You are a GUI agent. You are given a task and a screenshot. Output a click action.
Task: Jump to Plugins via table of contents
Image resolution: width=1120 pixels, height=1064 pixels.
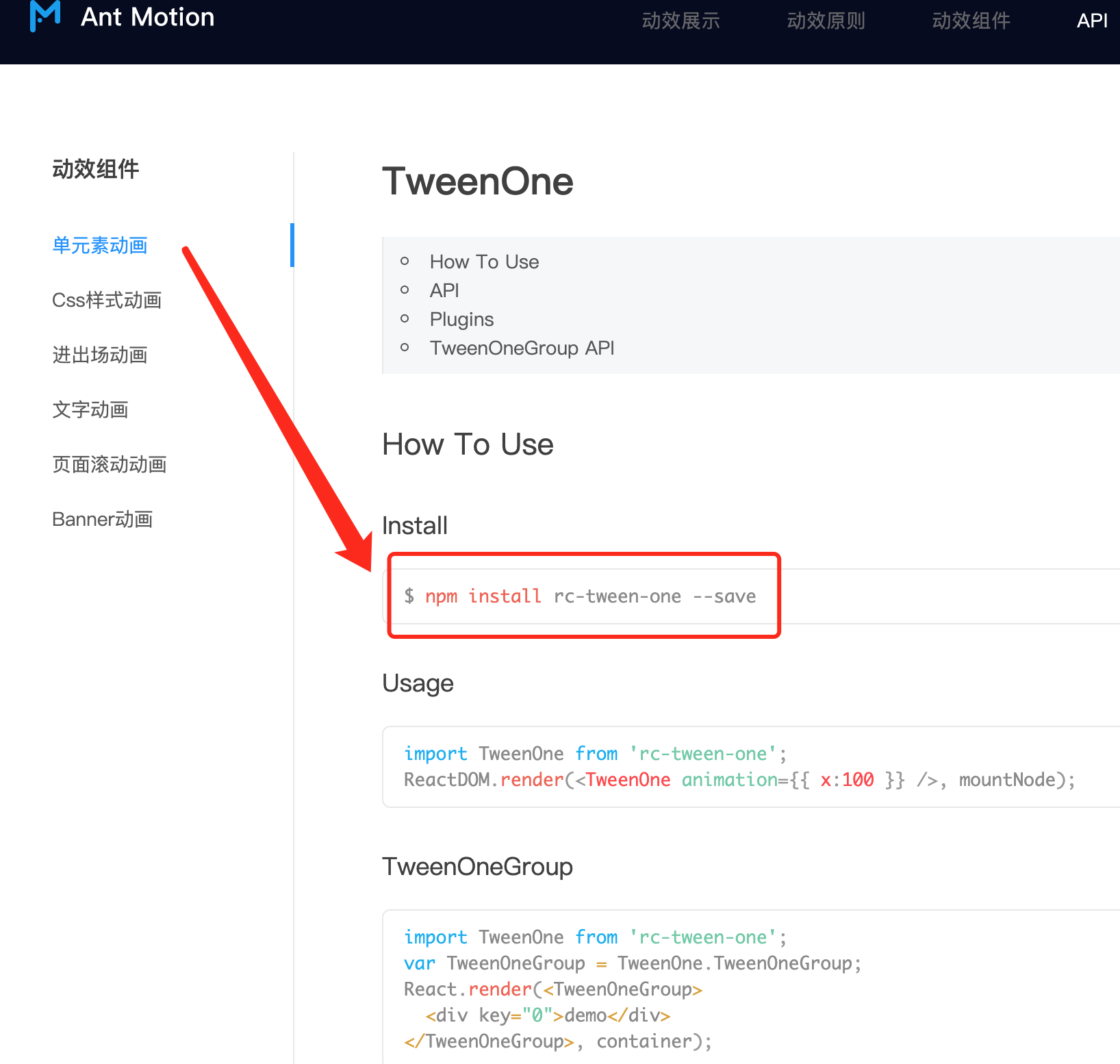click(x=461, y=318)
